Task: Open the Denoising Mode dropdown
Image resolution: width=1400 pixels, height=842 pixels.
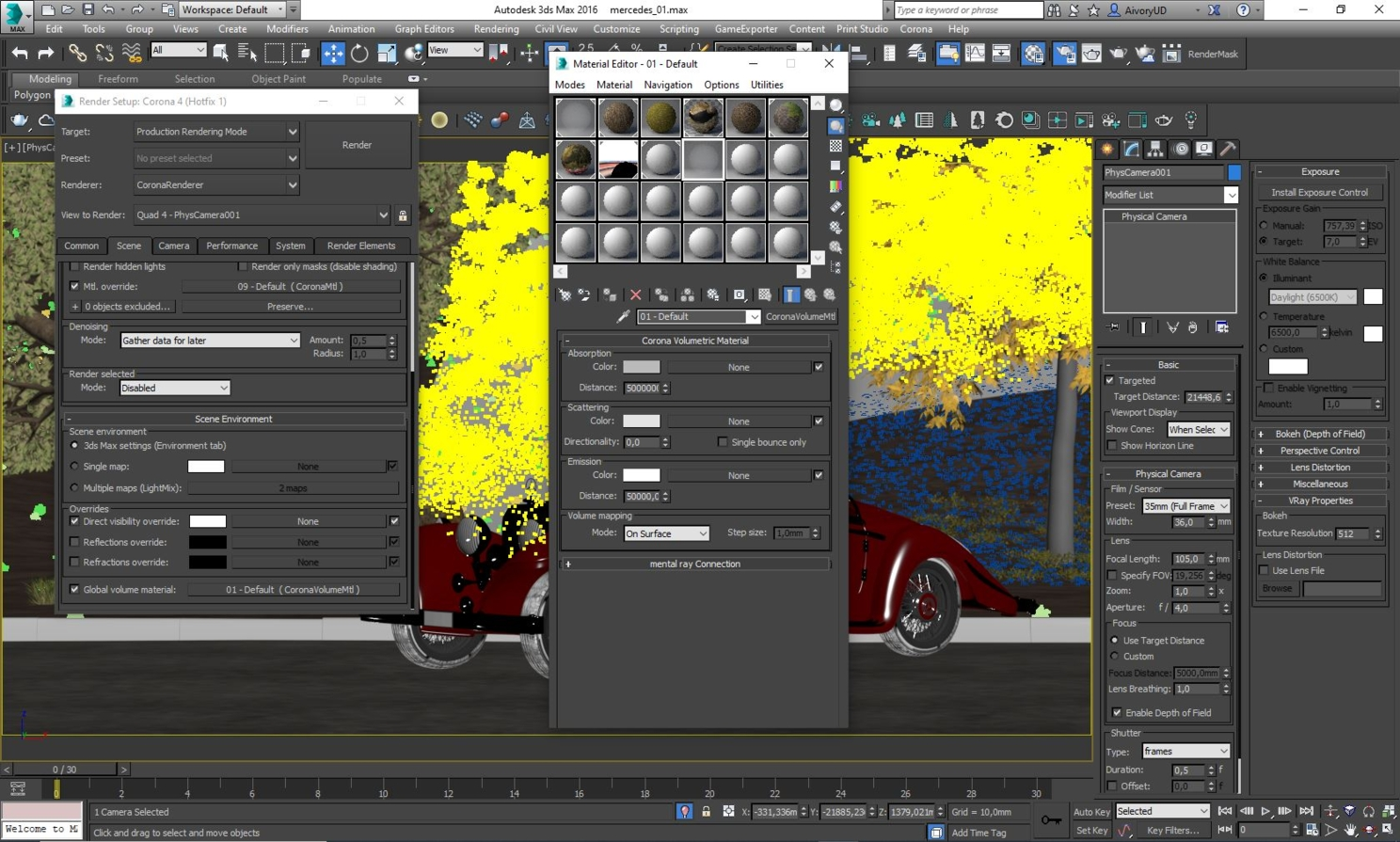Action: click(x=210, y=341)
